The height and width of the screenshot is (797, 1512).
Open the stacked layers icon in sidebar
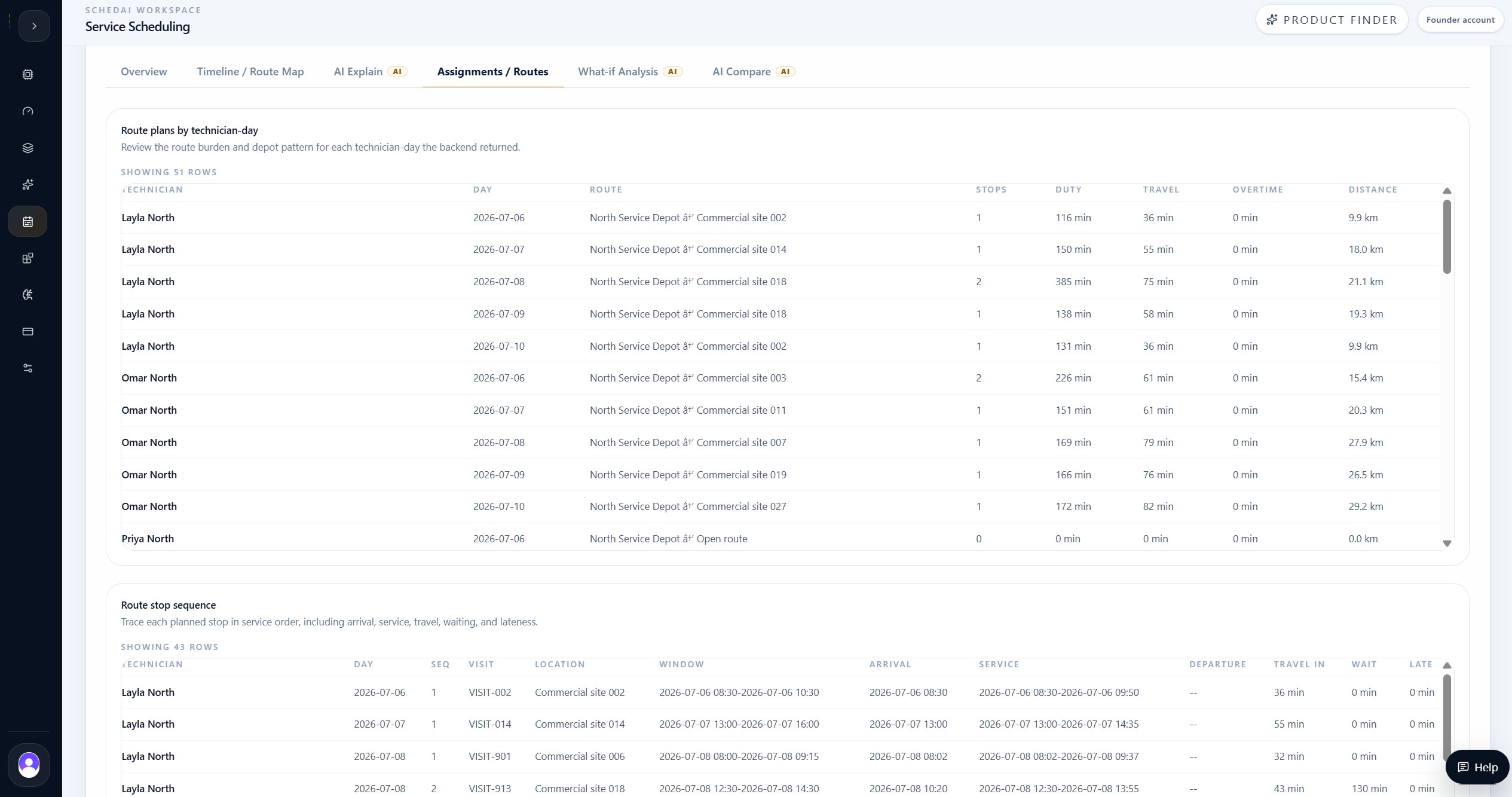point(27,148)
